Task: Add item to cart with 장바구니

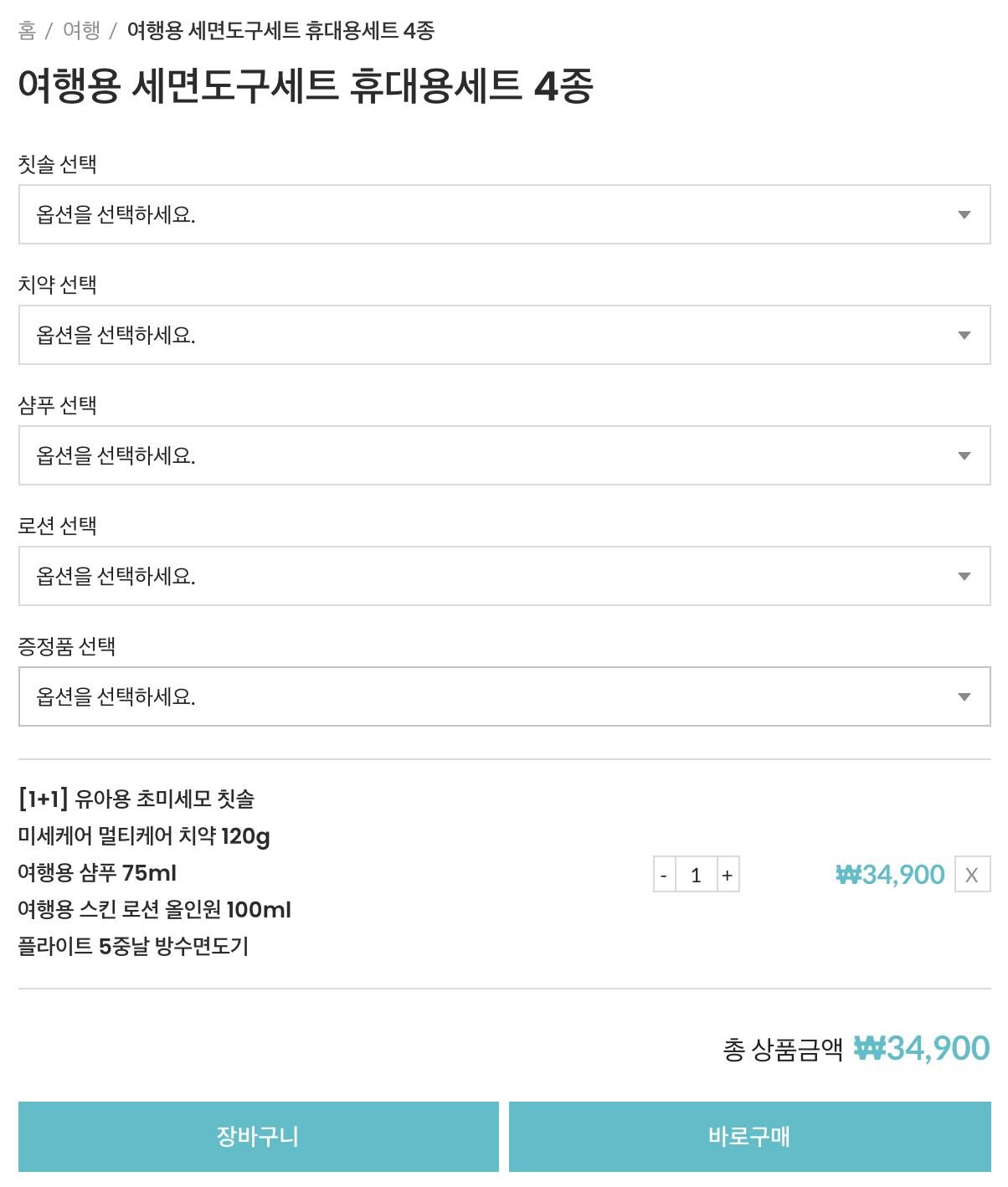Action: coord(258,1137)
